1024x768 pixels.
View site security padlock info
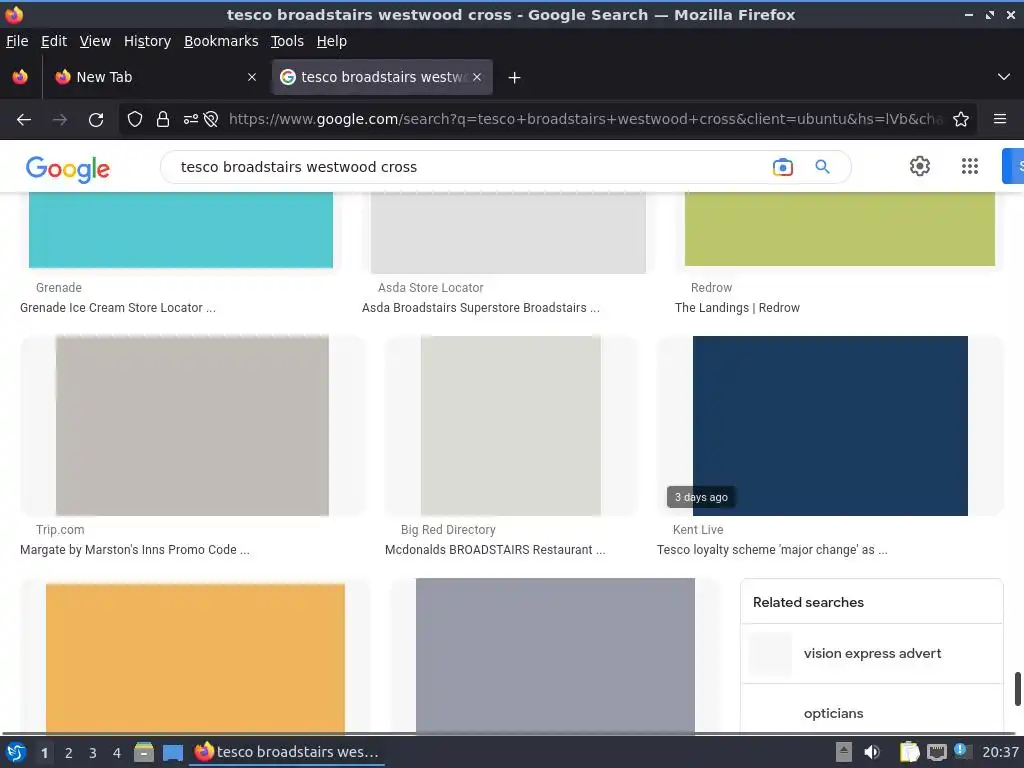tap(163, 119)
